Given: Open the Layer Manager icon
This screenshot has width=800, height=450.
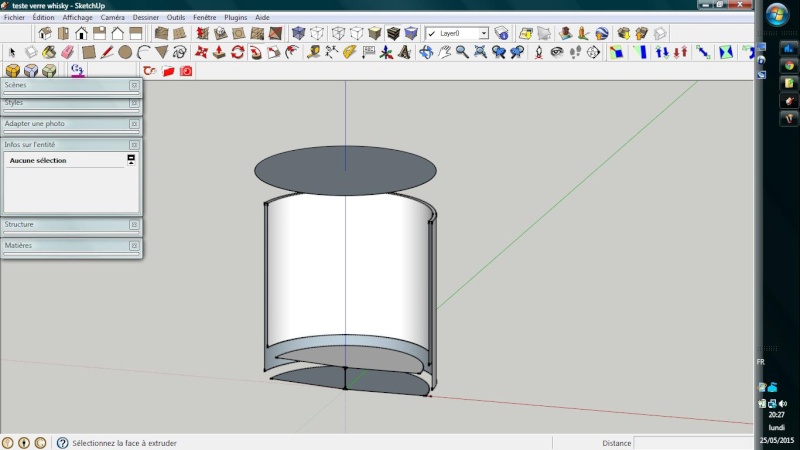Looking at the screenshot, I should click(x=502, y=34).
